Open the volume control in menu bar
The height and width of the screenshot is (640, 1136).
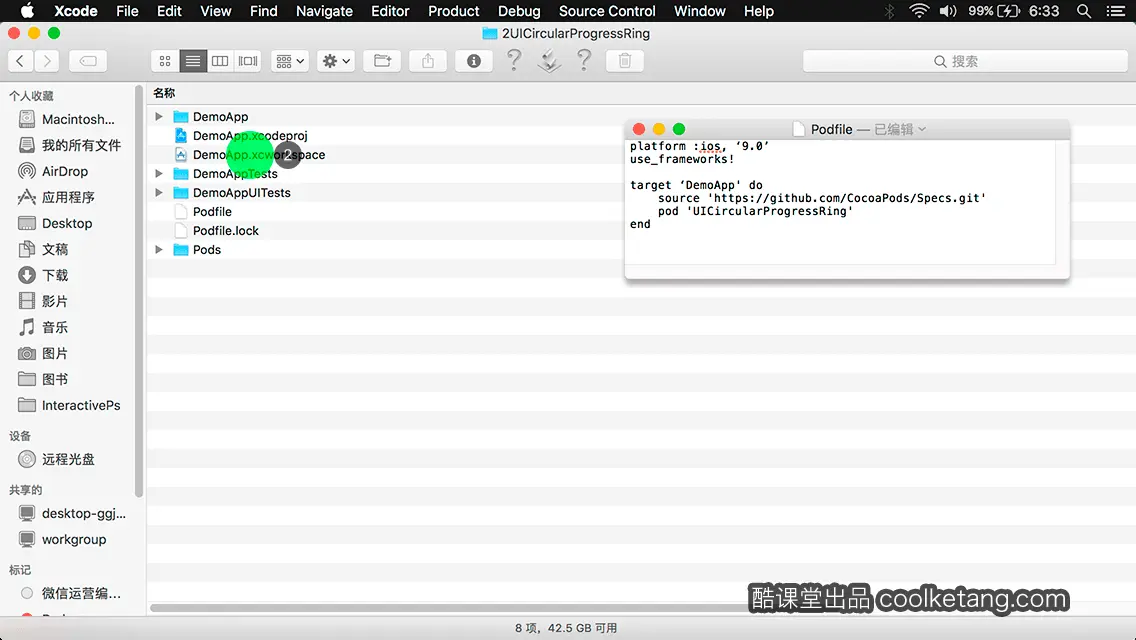coord(948,11)
